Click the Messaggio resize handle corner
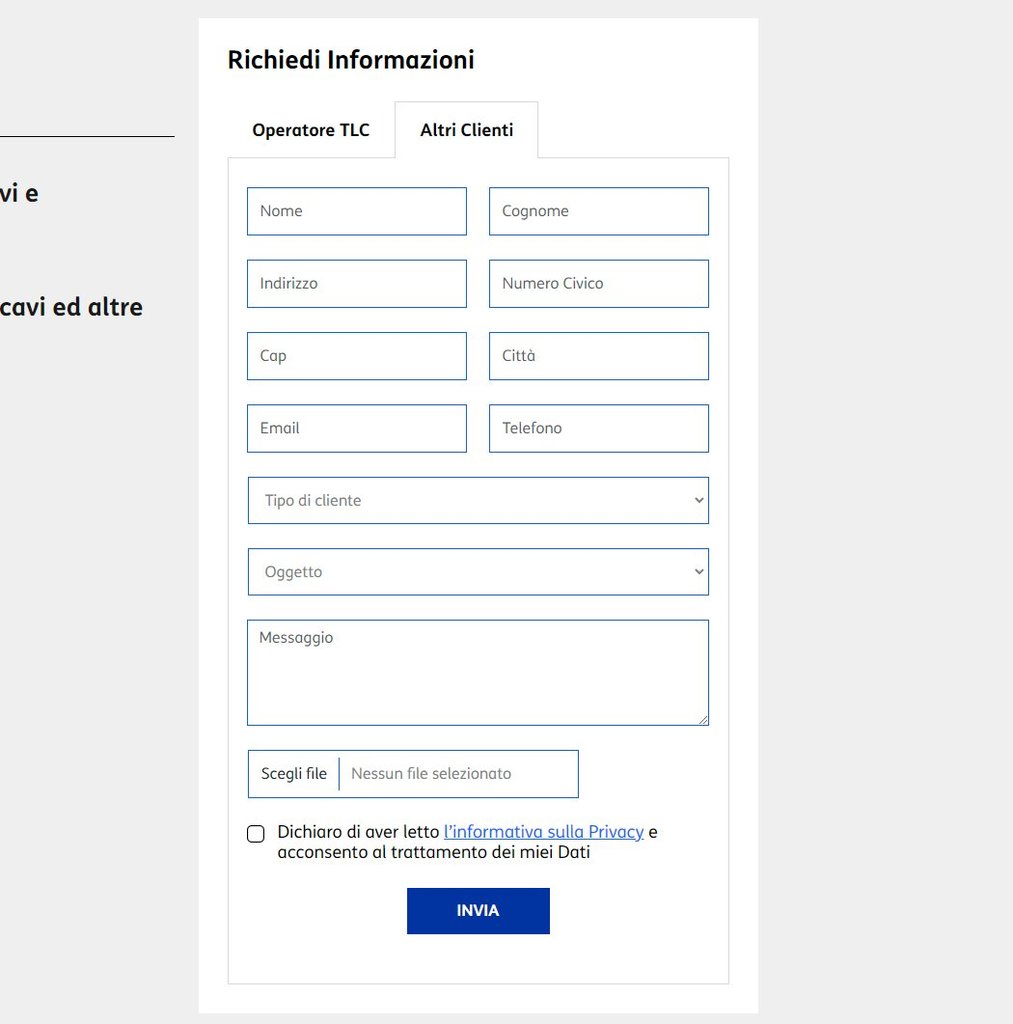The image size is (1013, 1024). (x=703, y=719)
